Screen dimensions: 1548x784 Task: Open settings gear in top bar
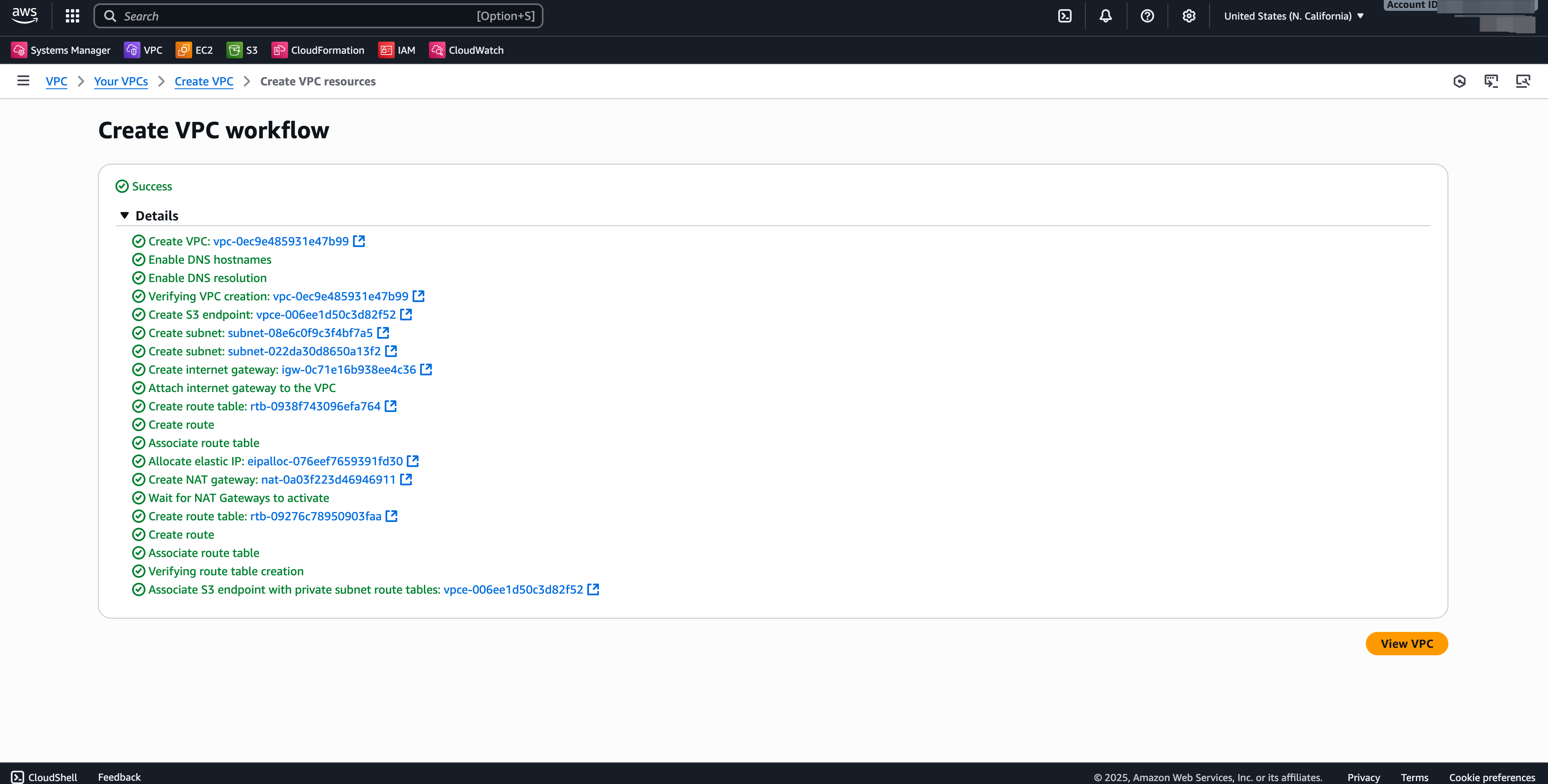[1189, 16]
